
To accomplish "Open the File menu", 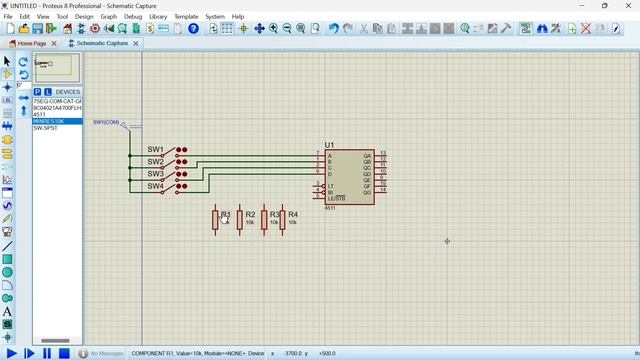I will point(8,17).
